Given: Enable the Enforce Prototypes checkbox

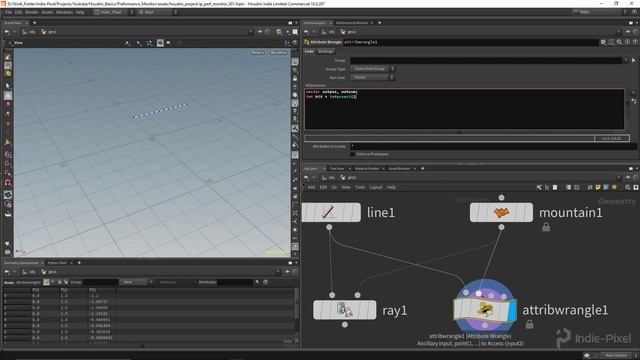Looking at the screenshot, I should pos(353,154).
